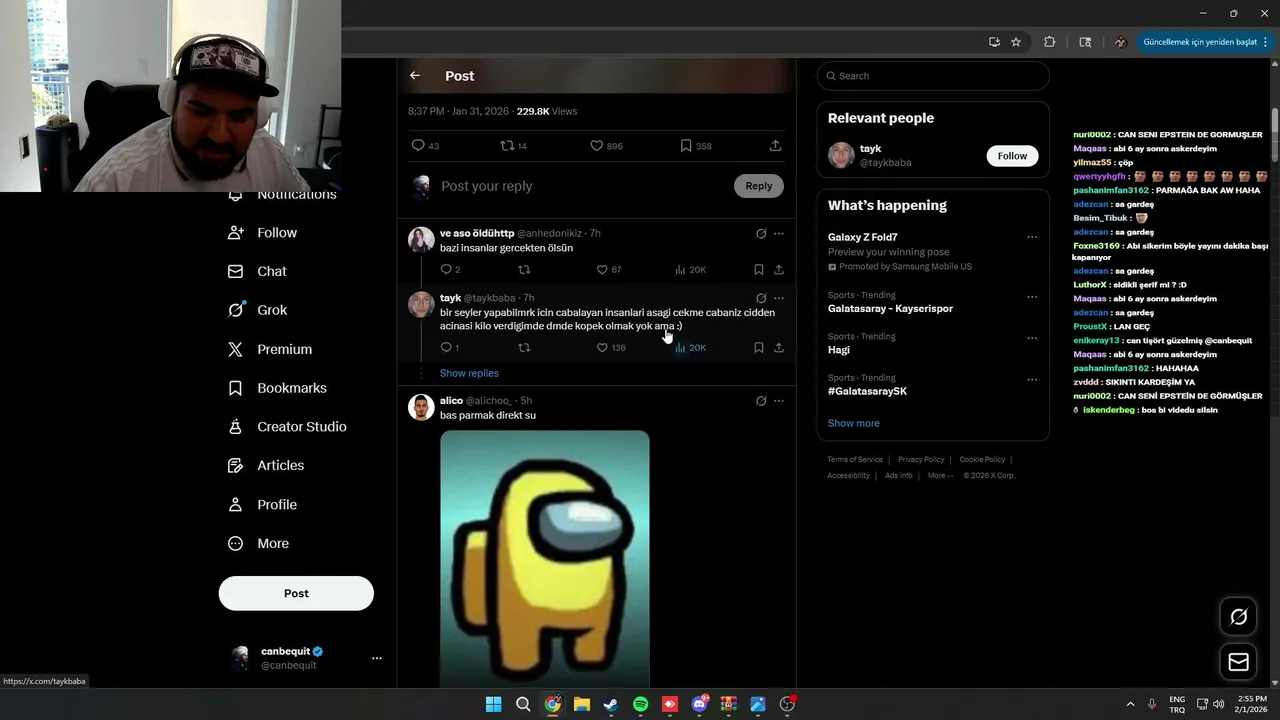Image resolution: width=1280 pixels, height=720 pixels.
Task: Share the main post via share icon
Action: coord(775,146)
